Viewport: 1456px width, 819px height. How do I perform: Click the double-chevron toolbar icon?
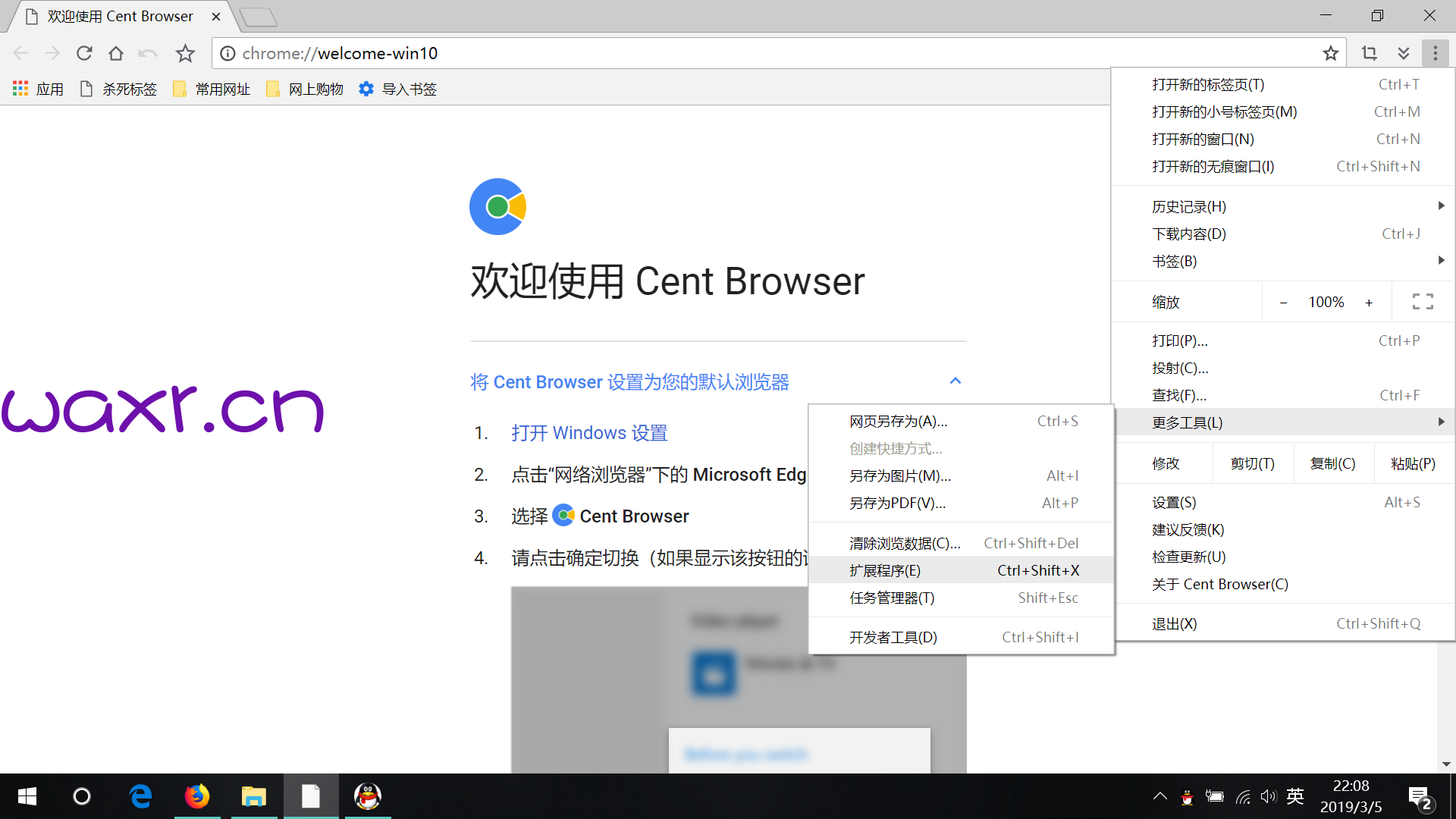click(1404, 53)
